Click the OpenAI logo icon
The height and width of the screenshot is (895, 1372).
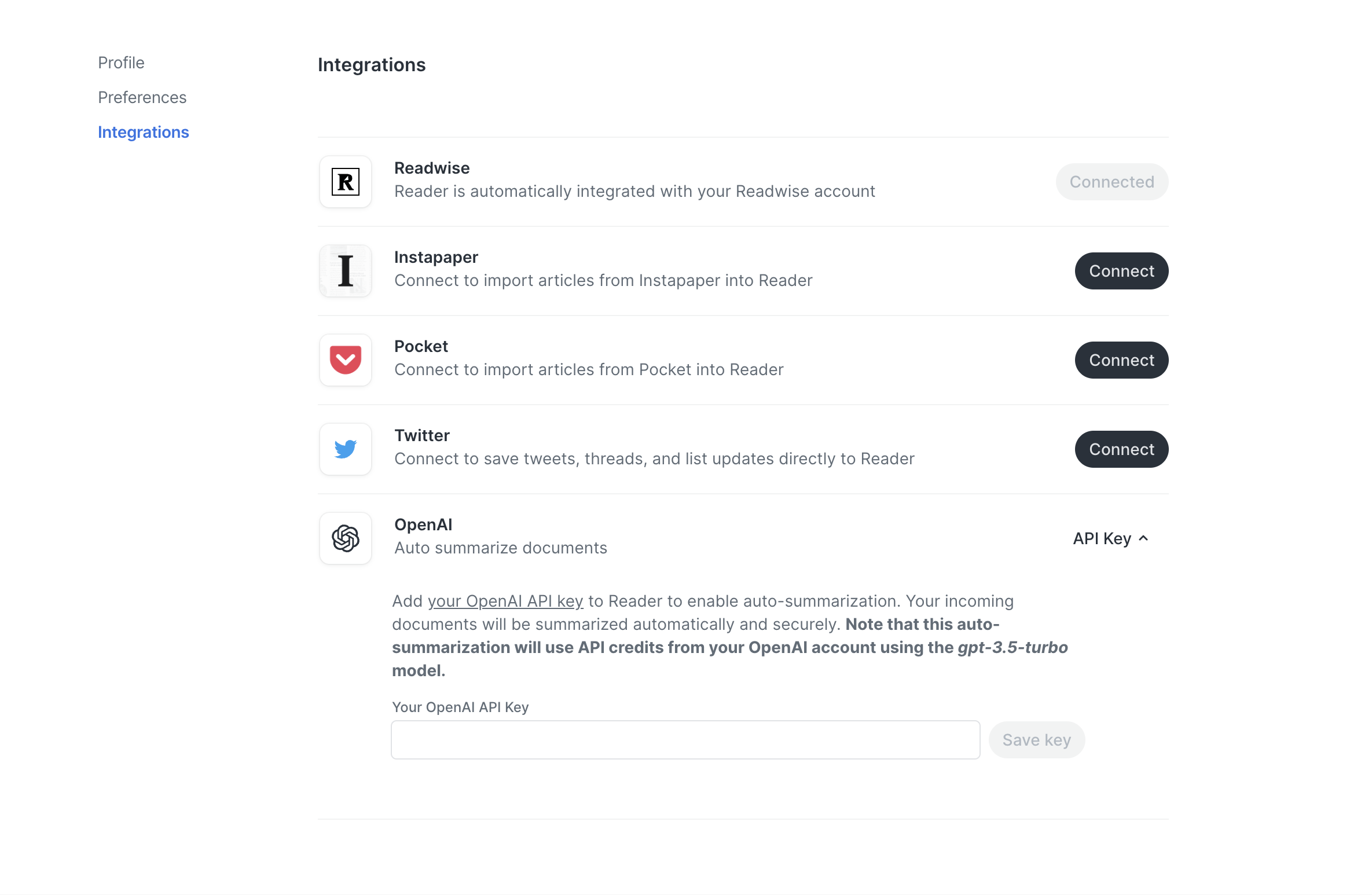346,538
